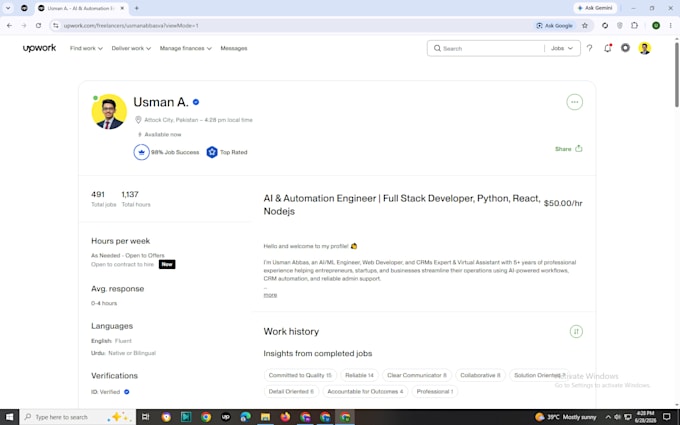Click the Ask Gemini button

point(595,8)
